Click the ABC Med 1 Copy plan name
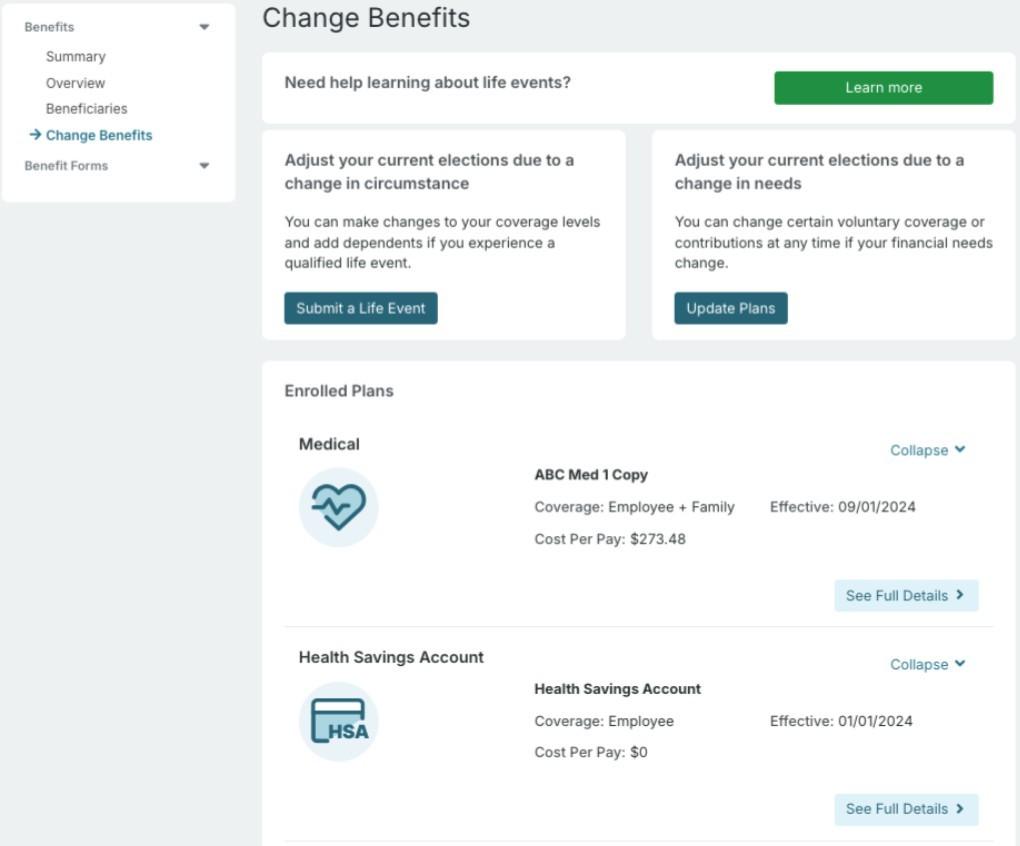 click(591, 475)
